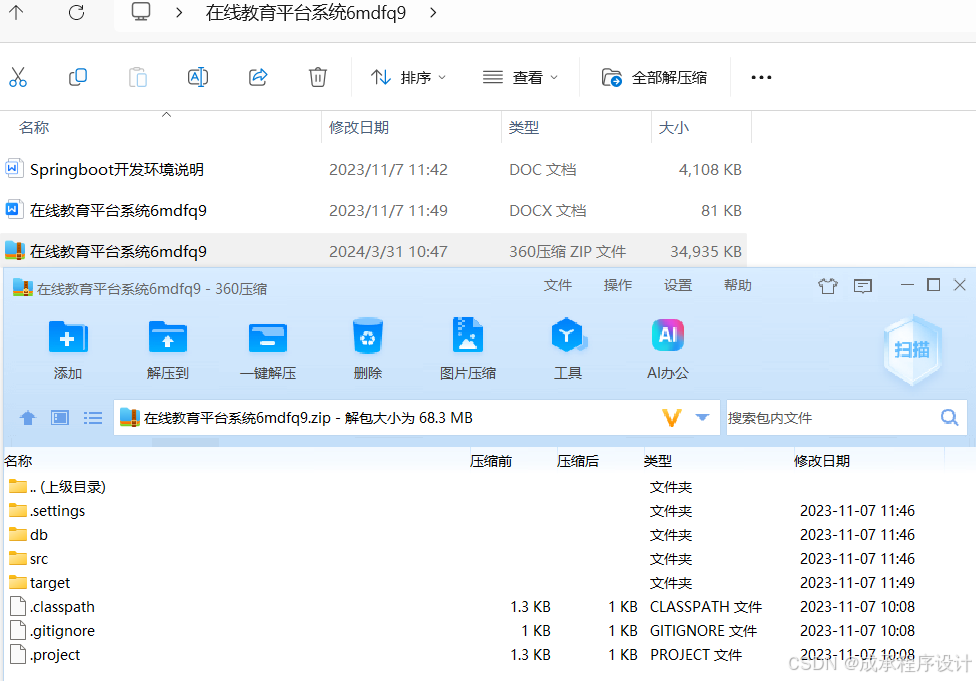Open the 设置 menu
This screenshot has height=681, width=976.
[x=677, y=284]
